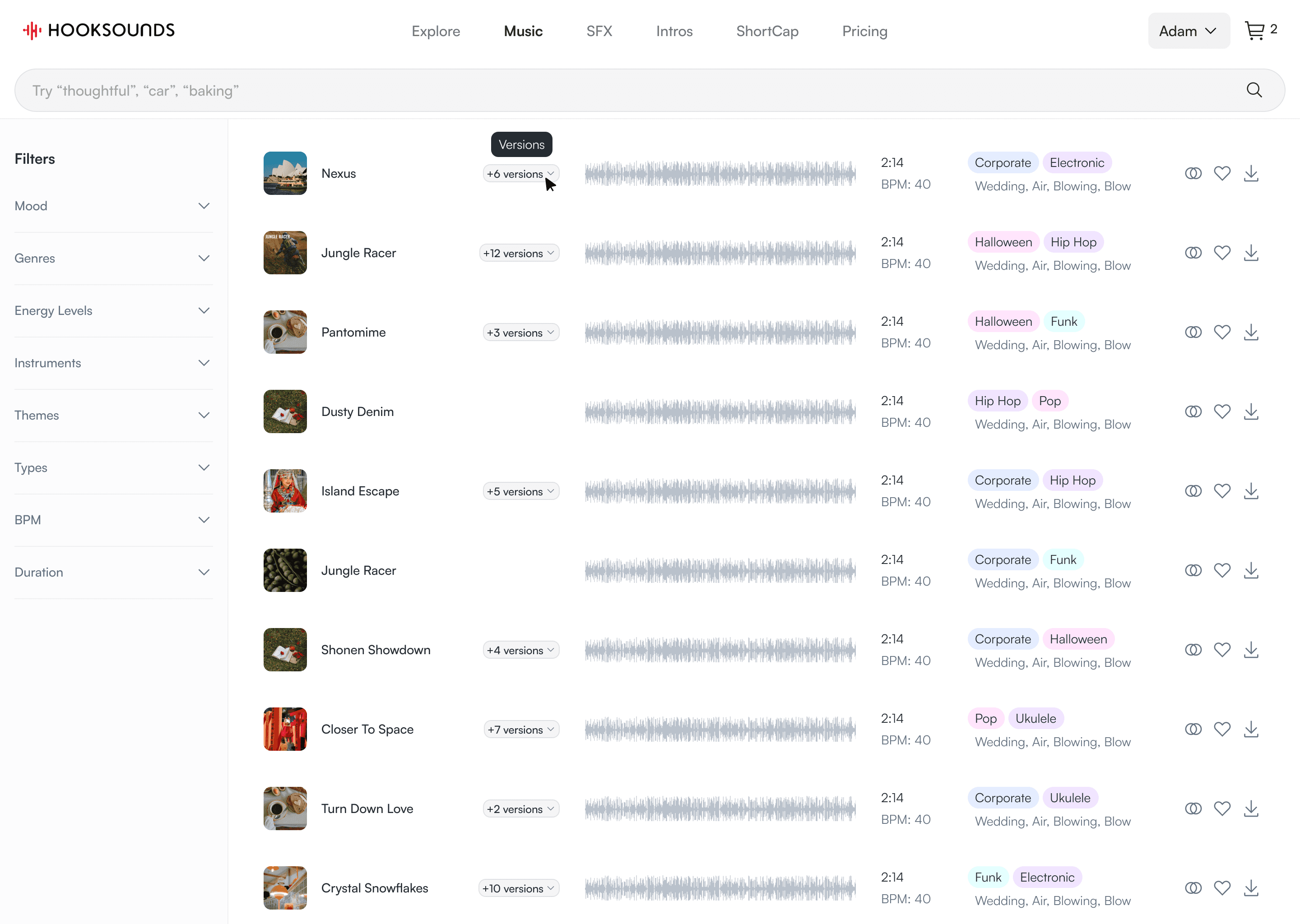The width and height of the screenshot is (1300, 924).
Task: Open the shopping cart icon
Action: [1254, 31]
